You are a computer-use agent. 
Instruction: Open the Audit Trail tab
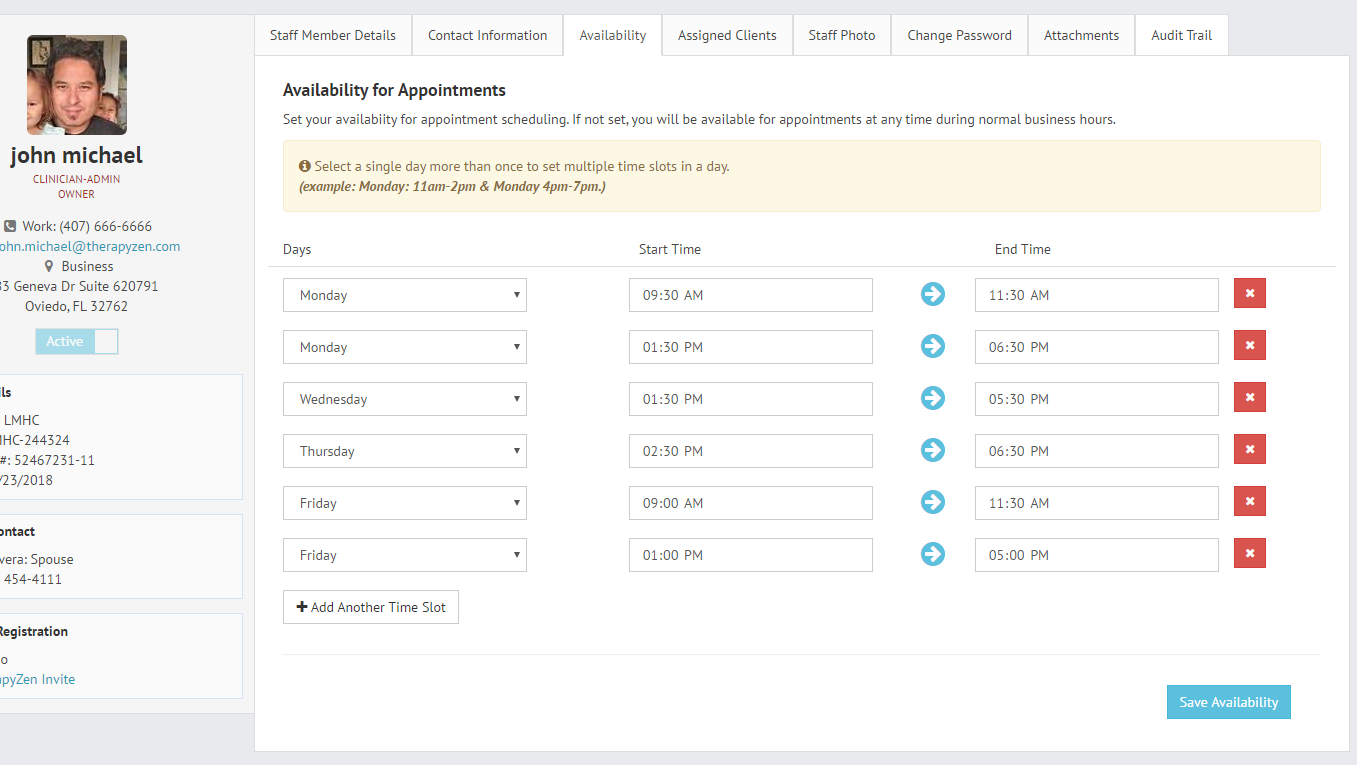click(x=1182, y=35)
